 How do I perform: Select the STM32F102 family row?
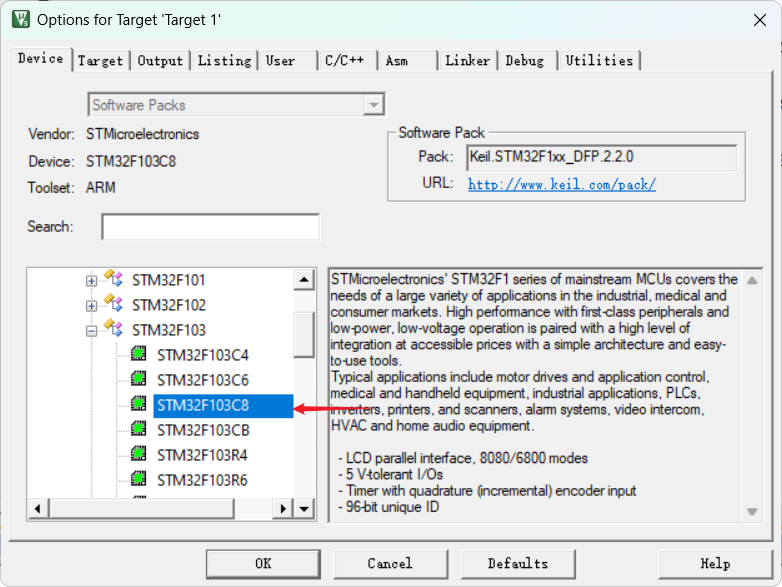click(x=169, y=305)
